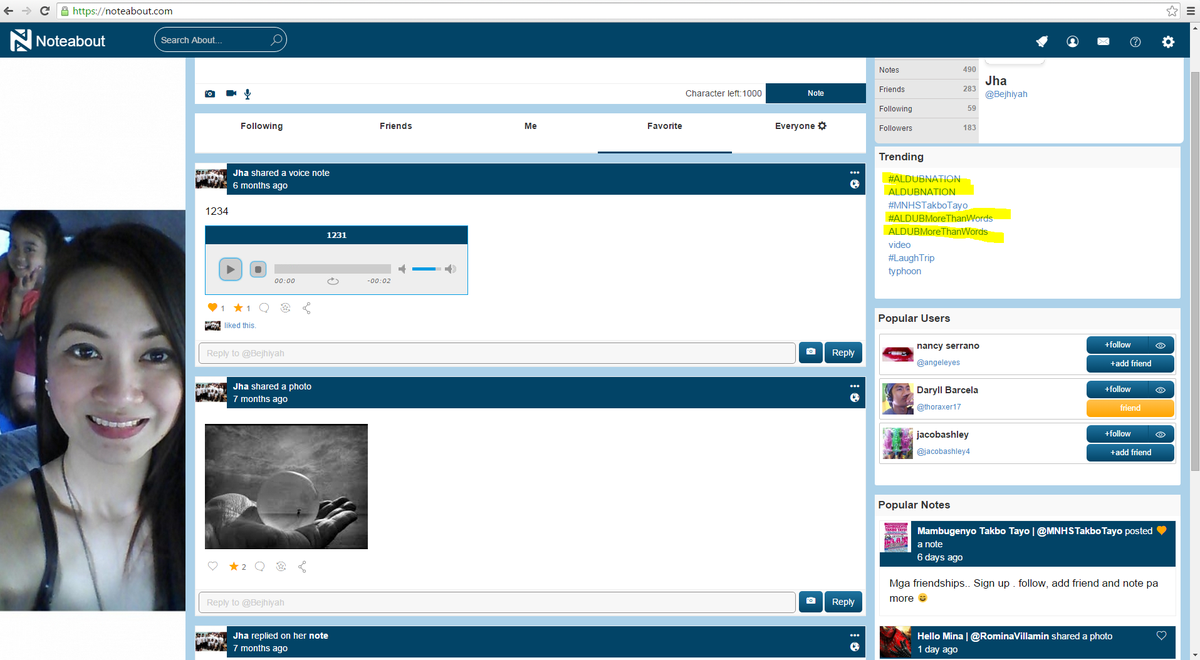1200x660 pixels.
Task: Adjust the voice note volume slider
Action: (x=426, y=269)
